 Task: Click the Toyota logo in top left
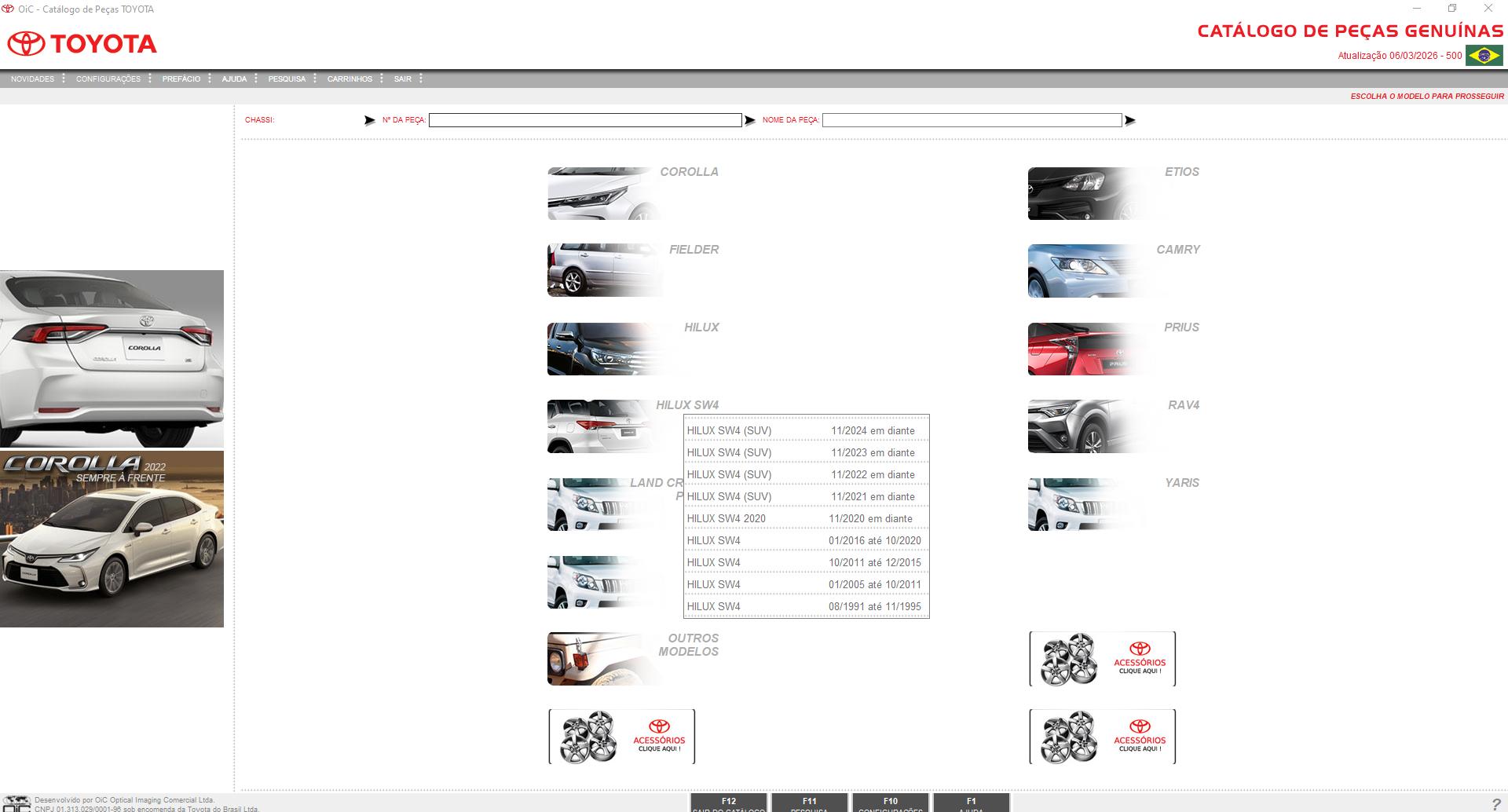tap(82, 43)
